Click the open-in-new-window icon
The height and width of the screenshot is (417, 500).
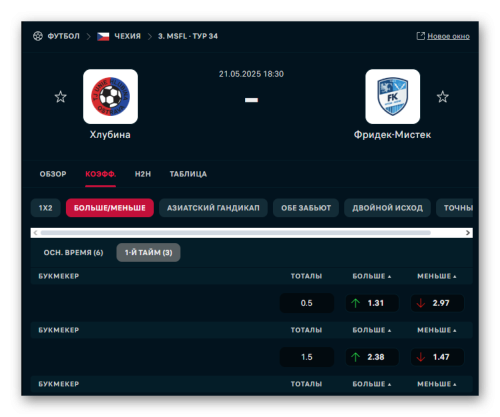point(421,36)
